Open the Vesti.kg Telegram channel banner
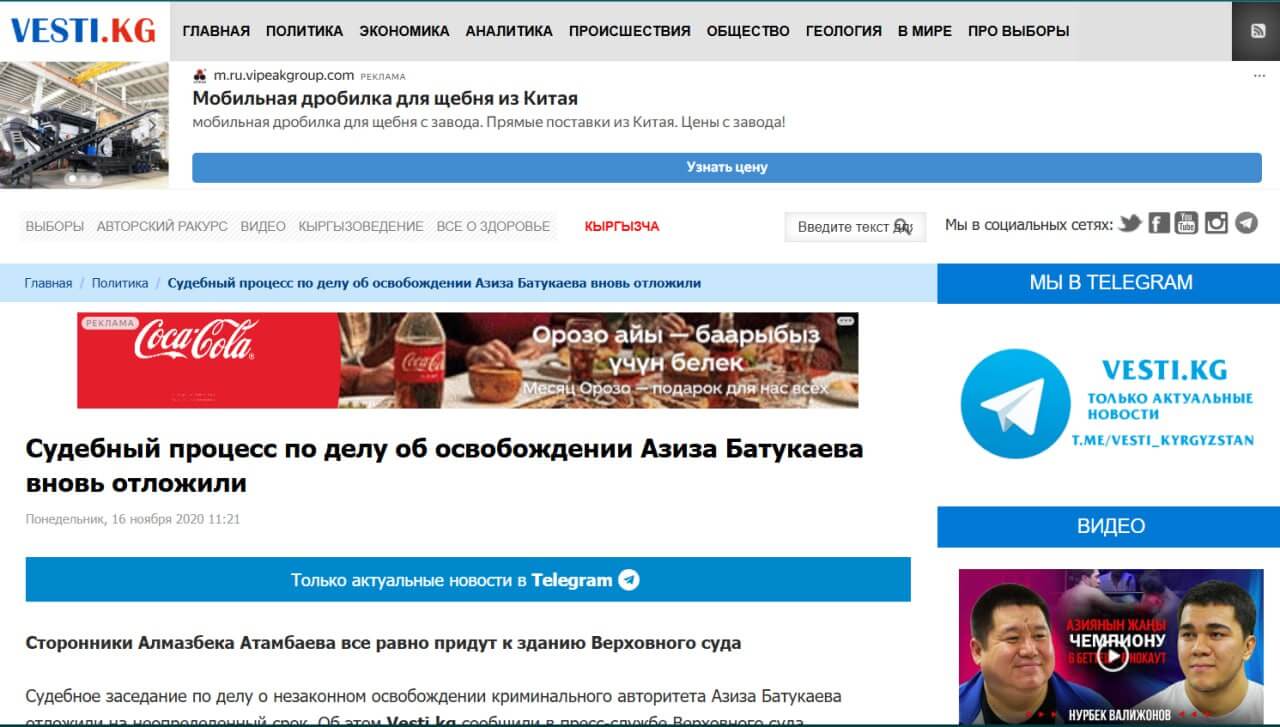 click(1108, 403)
